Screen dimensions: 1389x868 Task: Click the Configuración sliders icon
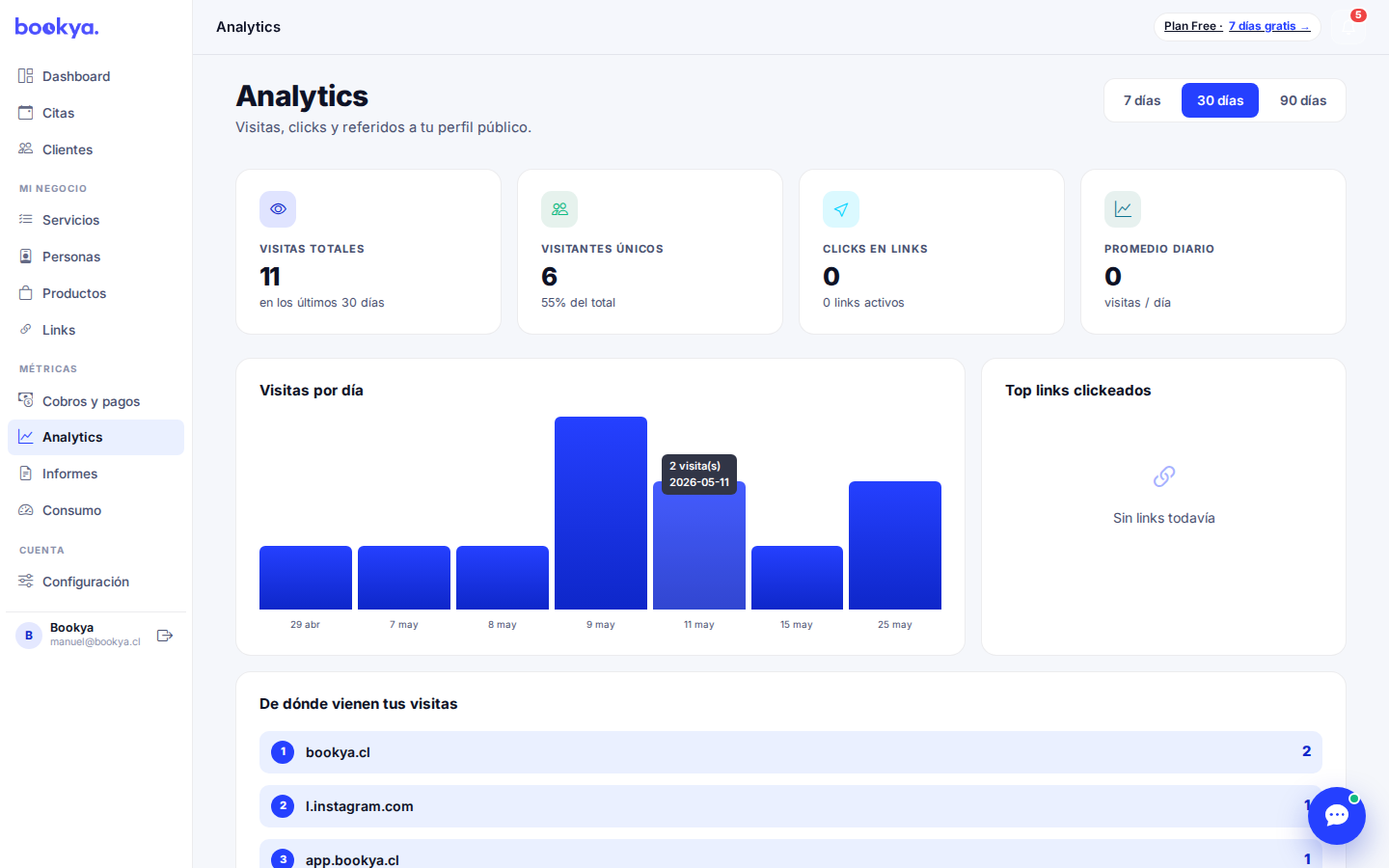(x=26, y=581)
